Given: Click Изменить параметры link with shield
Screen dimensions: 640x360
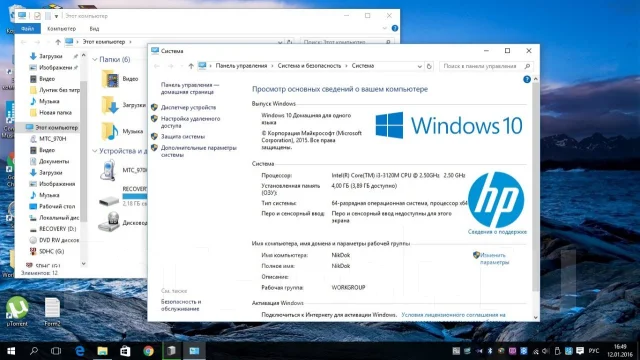Looking at the screenshot, I should click(x=493, y=259).
